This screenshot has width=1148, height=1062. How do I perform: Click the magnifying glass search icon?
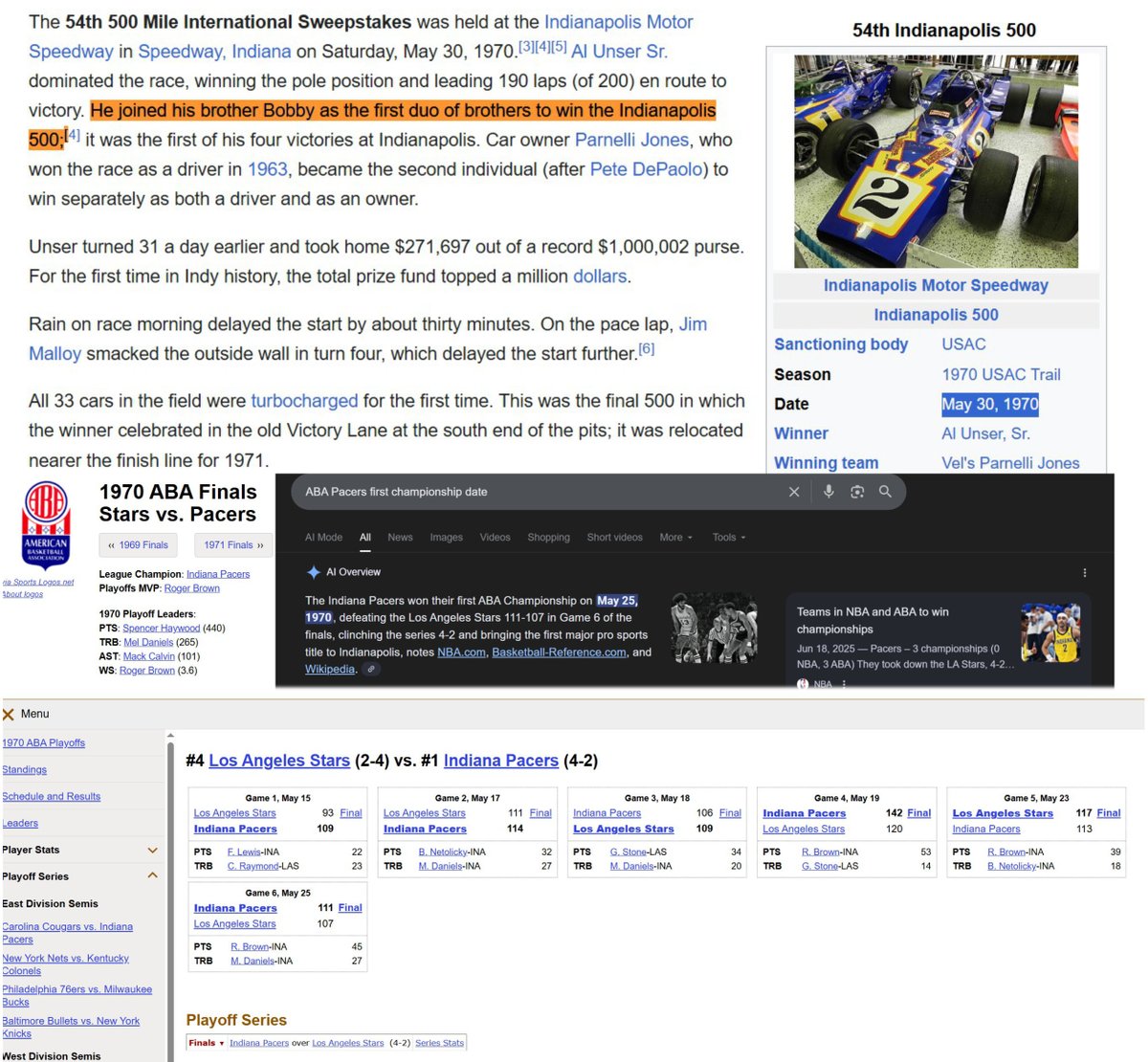coord(885,492)
